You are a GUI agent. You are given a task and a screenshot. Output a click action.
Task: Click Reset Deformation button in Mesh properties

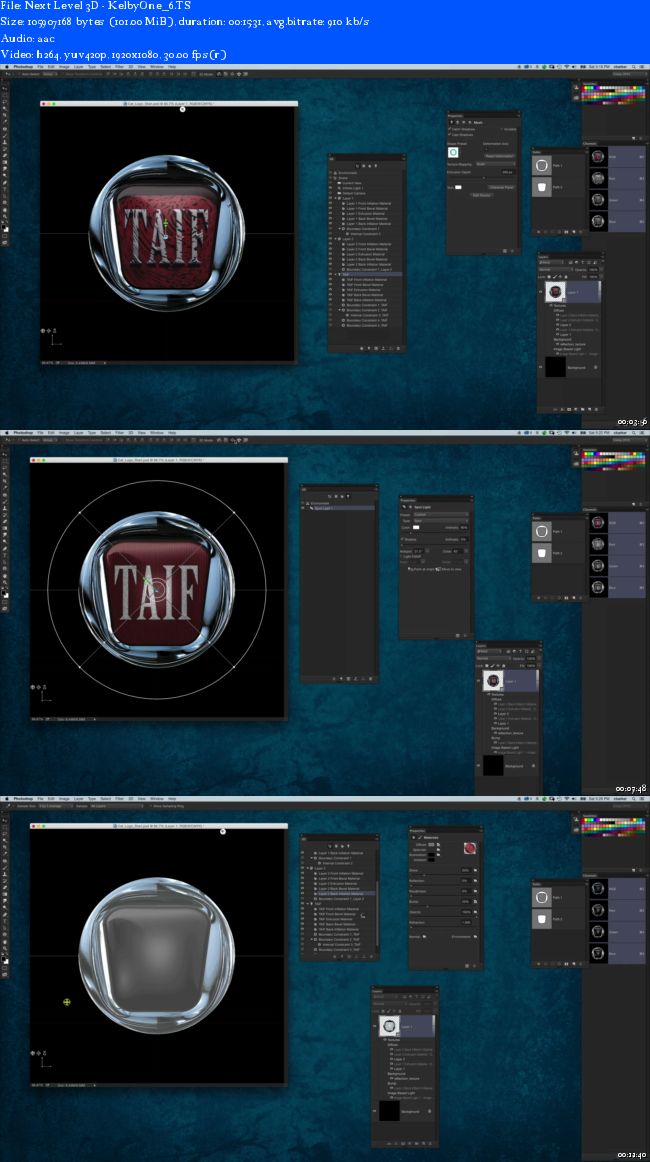click(x=500, y=156)
